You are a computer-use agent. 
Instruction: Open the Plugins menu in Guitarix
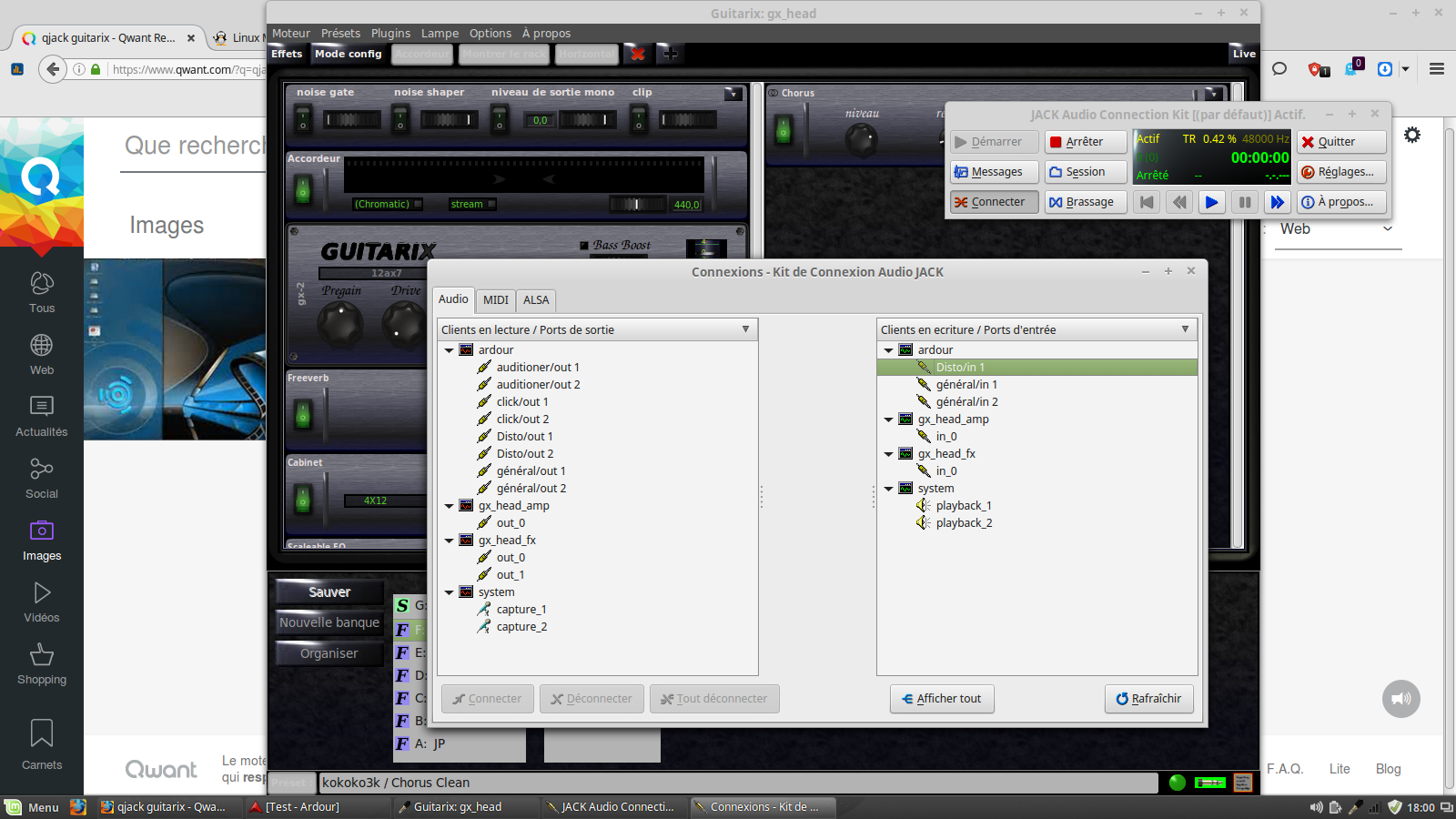click(390, 34)
